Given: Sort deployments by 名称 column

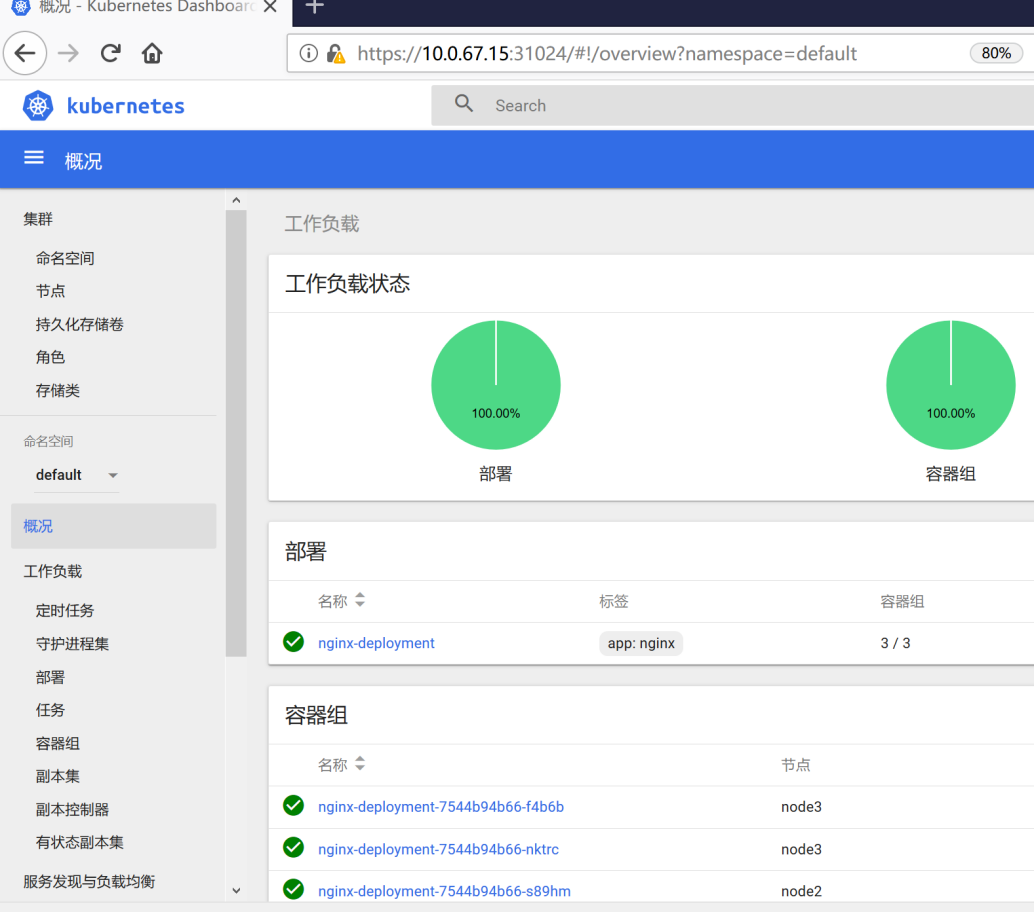Looking at the screenshot, I should (x=360, y=600).
